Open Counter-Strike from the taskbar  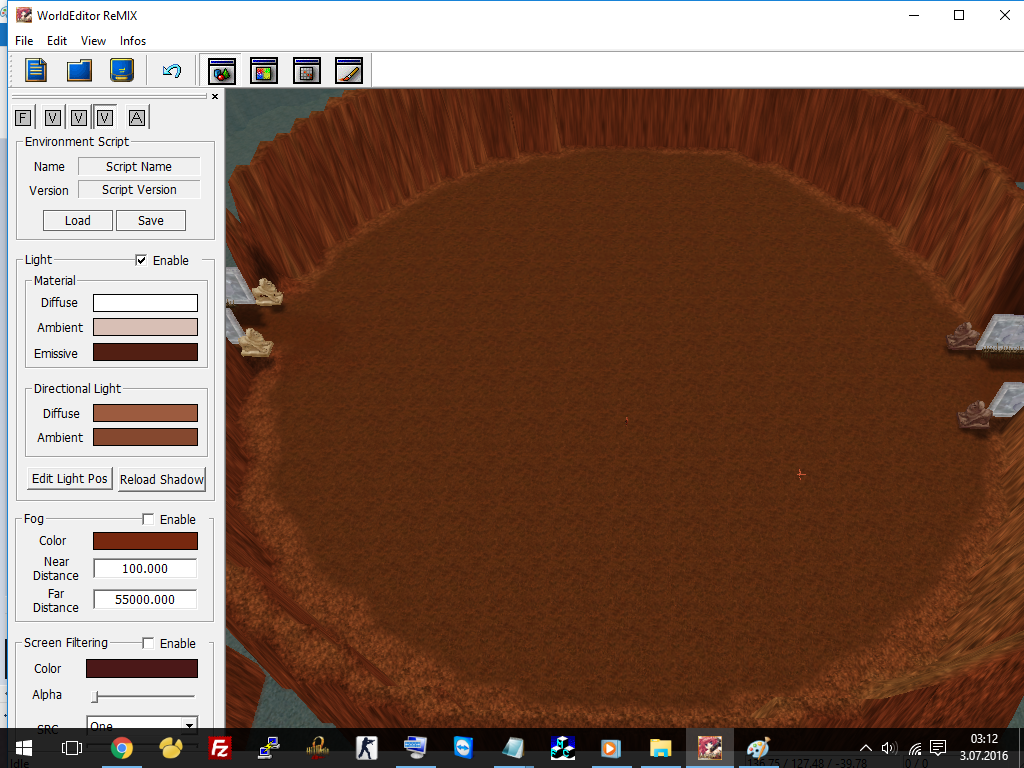(366, 748)
